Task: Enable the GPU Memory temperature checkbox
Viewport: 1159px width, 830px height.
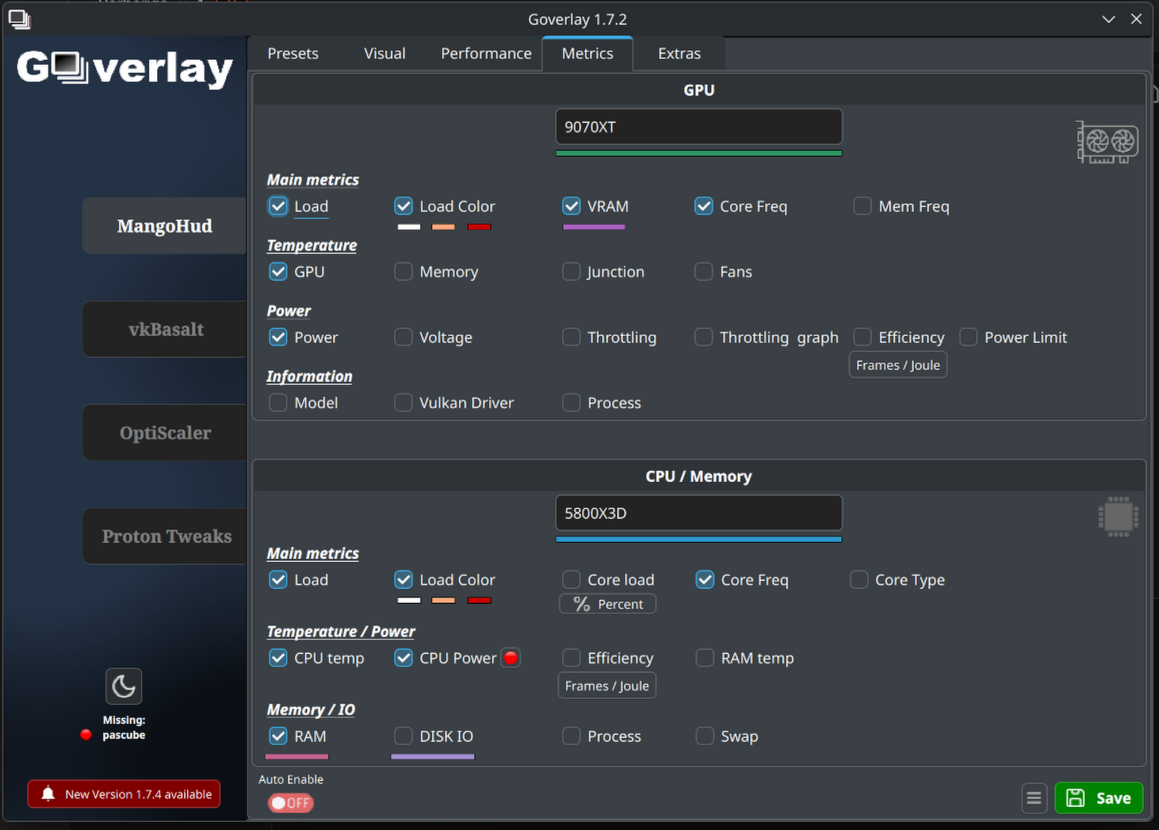Action: pyautogui.click(x=403, y=271)
